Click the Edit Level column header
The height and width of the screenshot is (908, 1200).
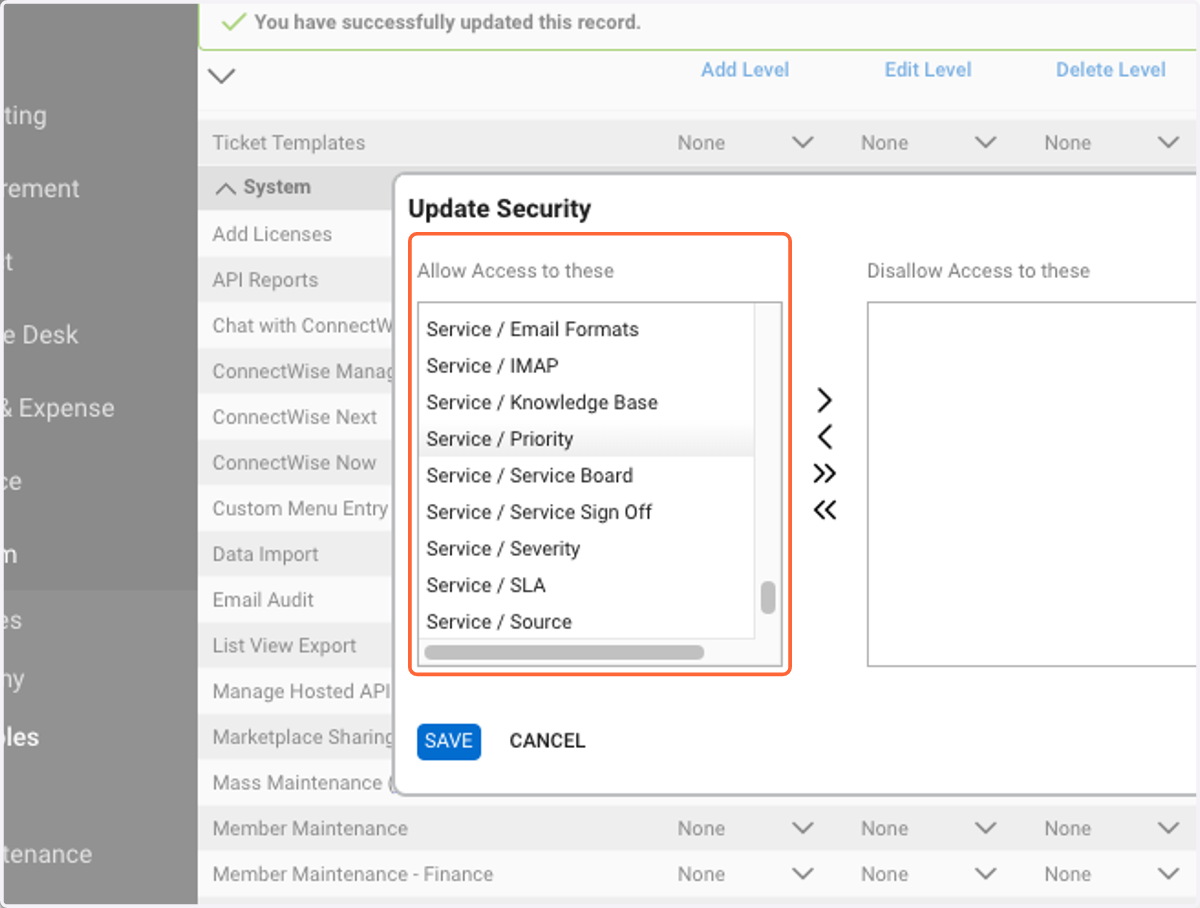click(x=928, y=70)
